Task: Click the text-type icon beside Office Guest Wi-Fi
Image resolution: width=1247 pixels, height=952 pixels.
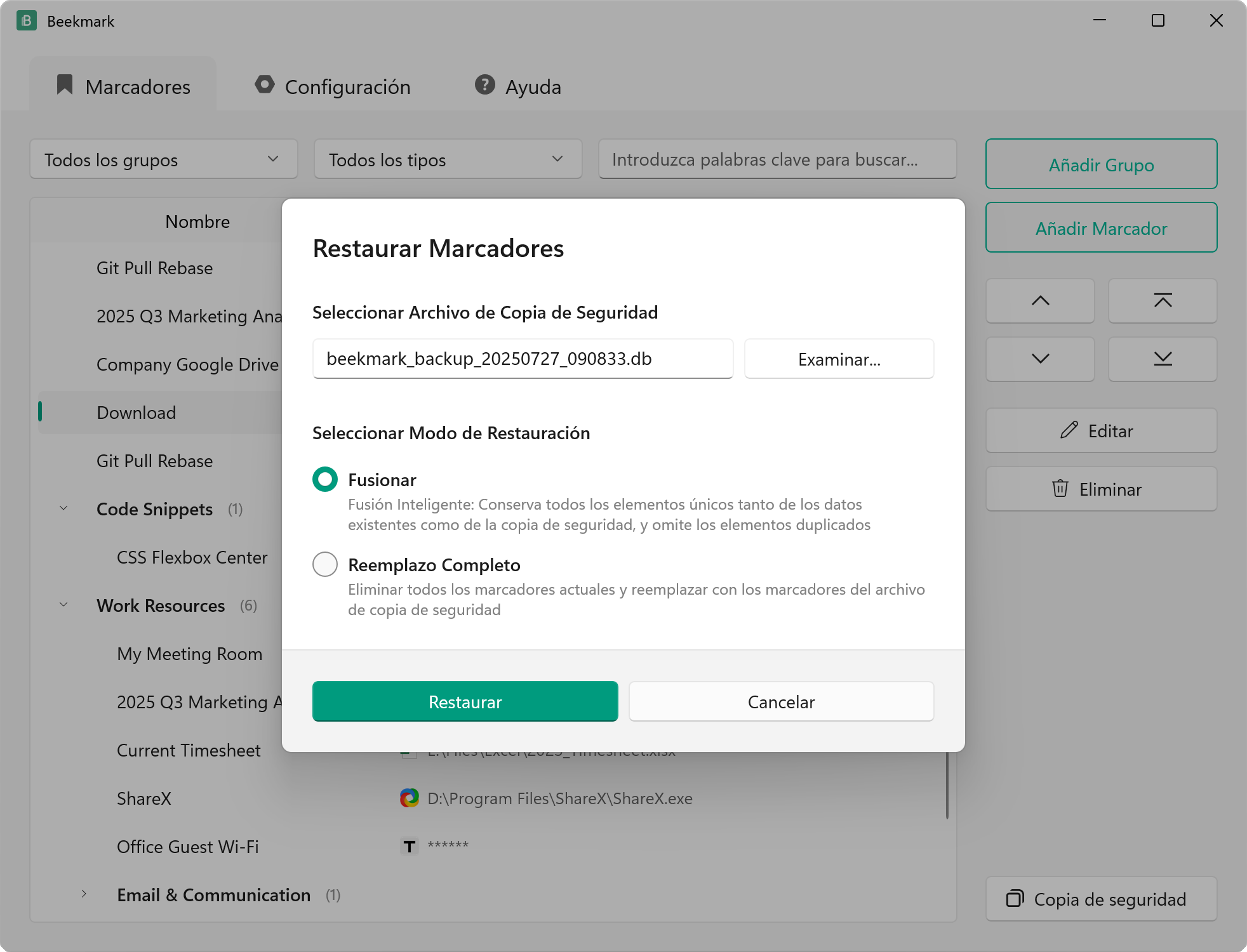Action: pyautogui.click(x=410, y=846)
